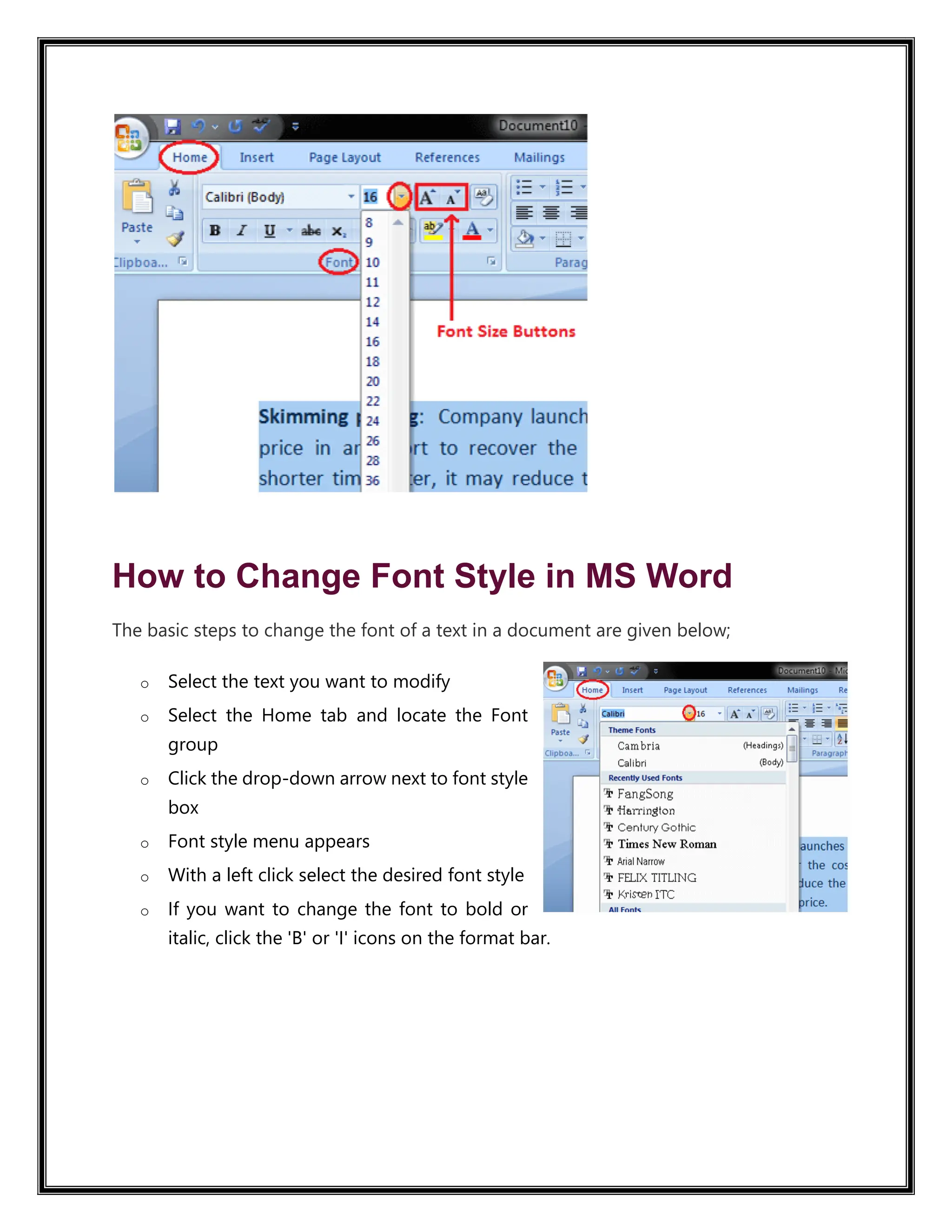952x1232 pixels.
Task: Toggle Italic formatting in the font-size screenshot
Action: (x=241, y=230)
